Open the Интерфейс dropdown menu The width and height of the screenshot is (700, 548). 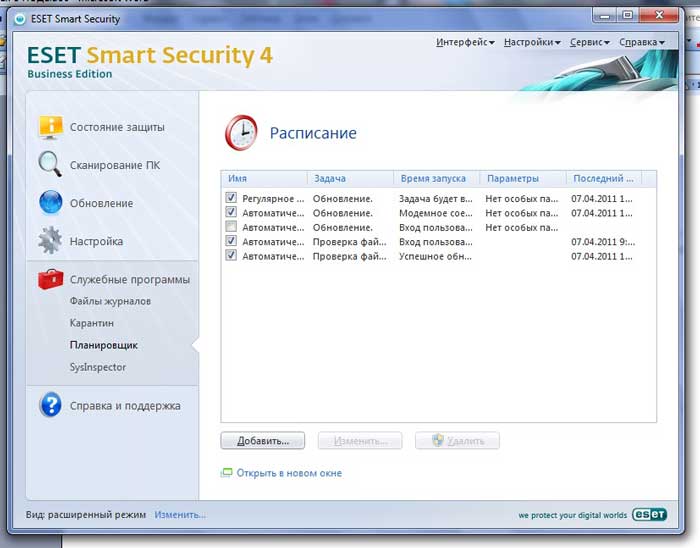(x=465, y=42)
